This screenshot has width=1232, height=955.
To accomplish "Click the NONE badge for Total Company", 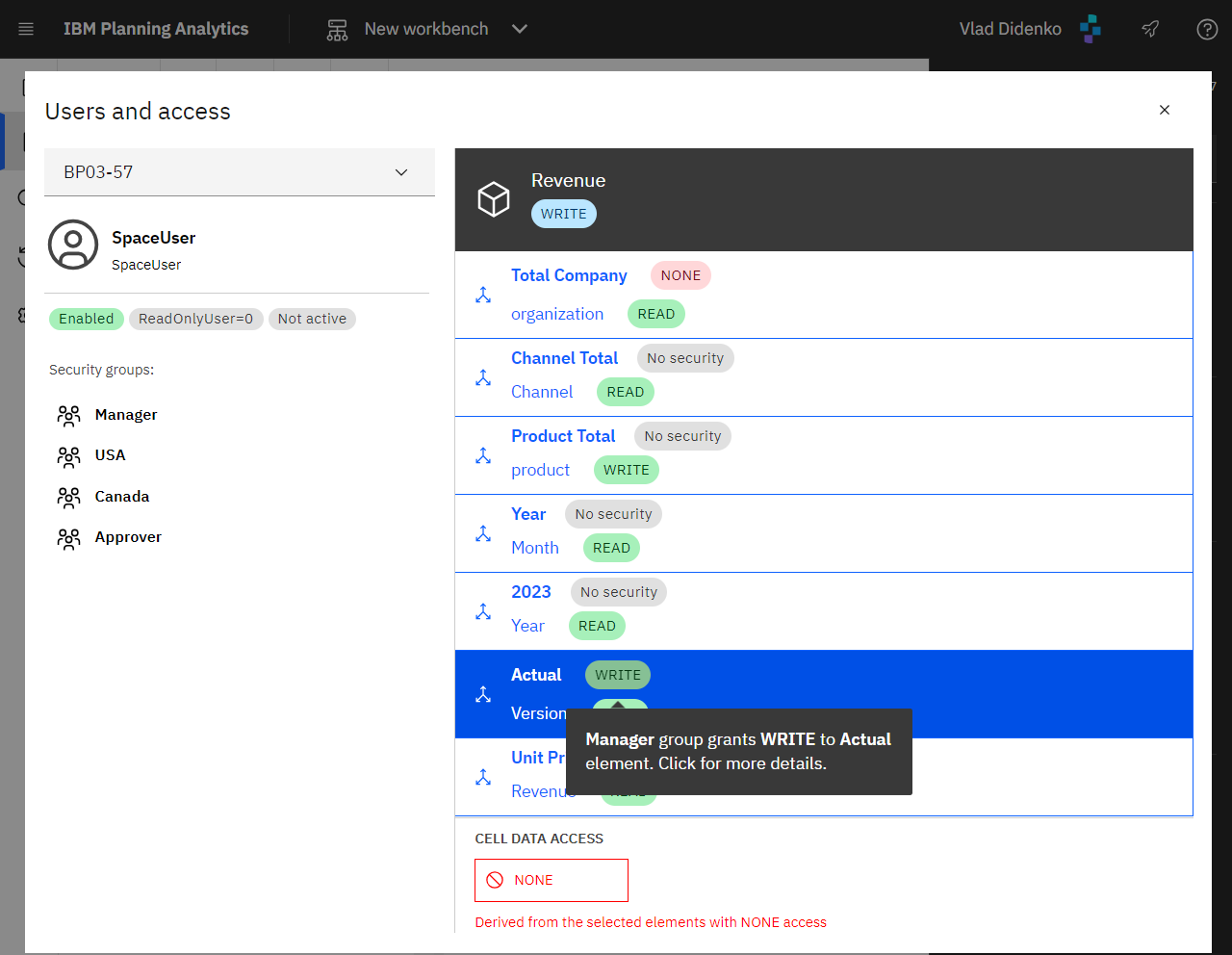I will [680, 275].
